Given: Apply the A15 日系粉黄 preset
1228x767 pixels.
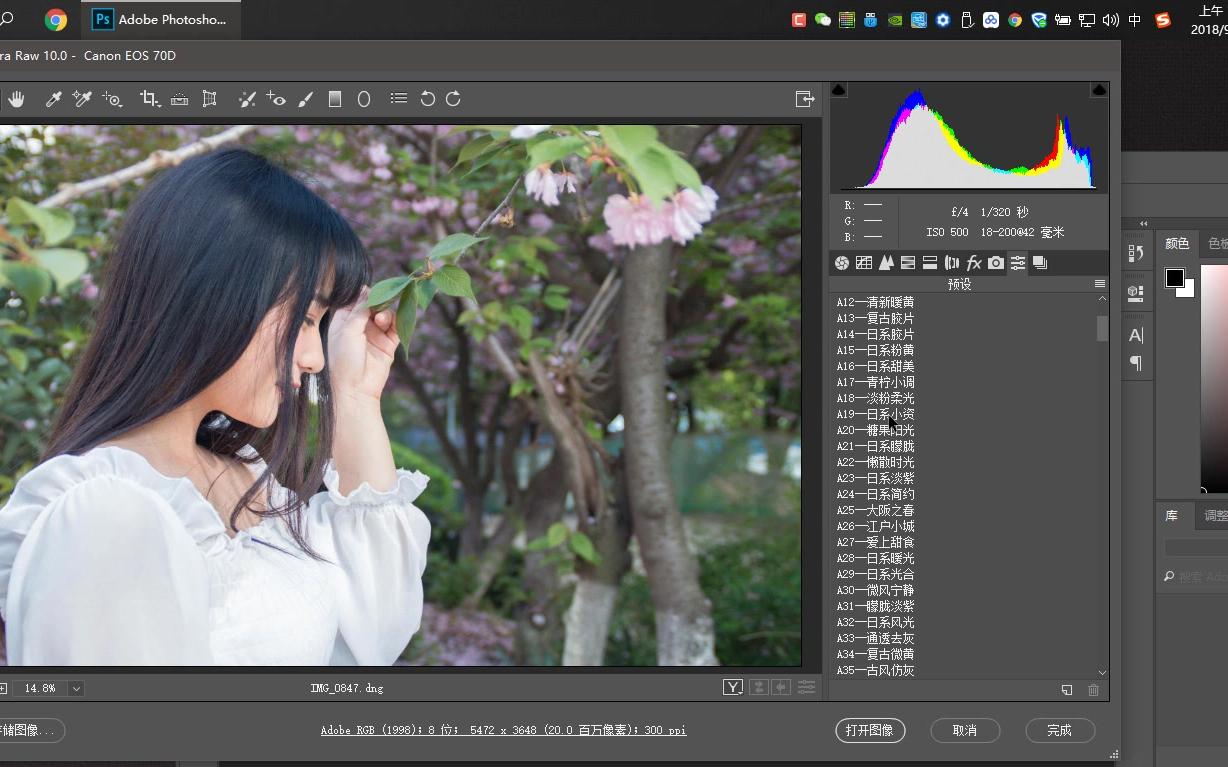Looking at the screenshot, I should click(876, 350).
